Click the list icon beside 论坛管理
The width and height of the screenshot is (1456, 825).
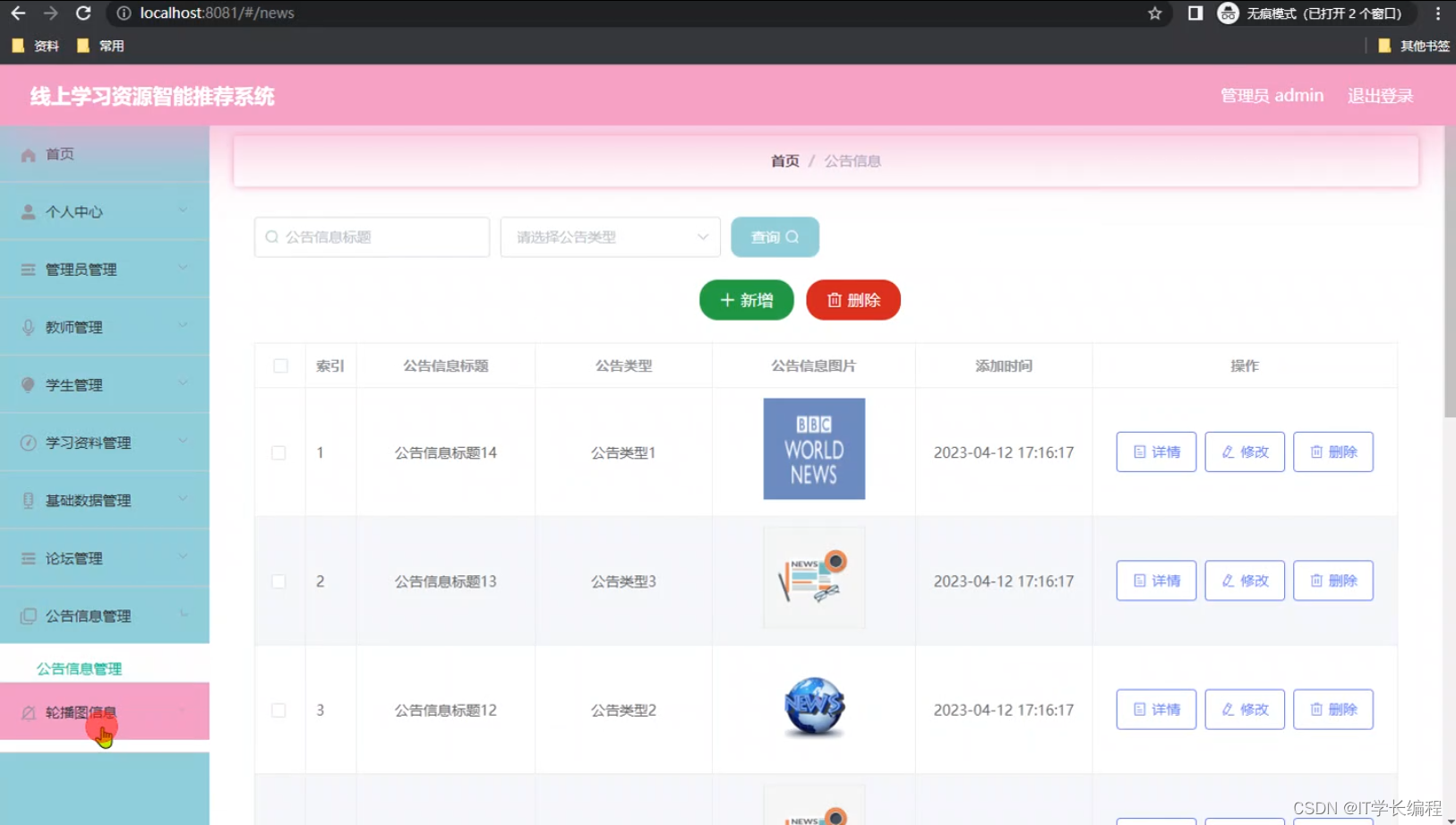coord(27,557)
